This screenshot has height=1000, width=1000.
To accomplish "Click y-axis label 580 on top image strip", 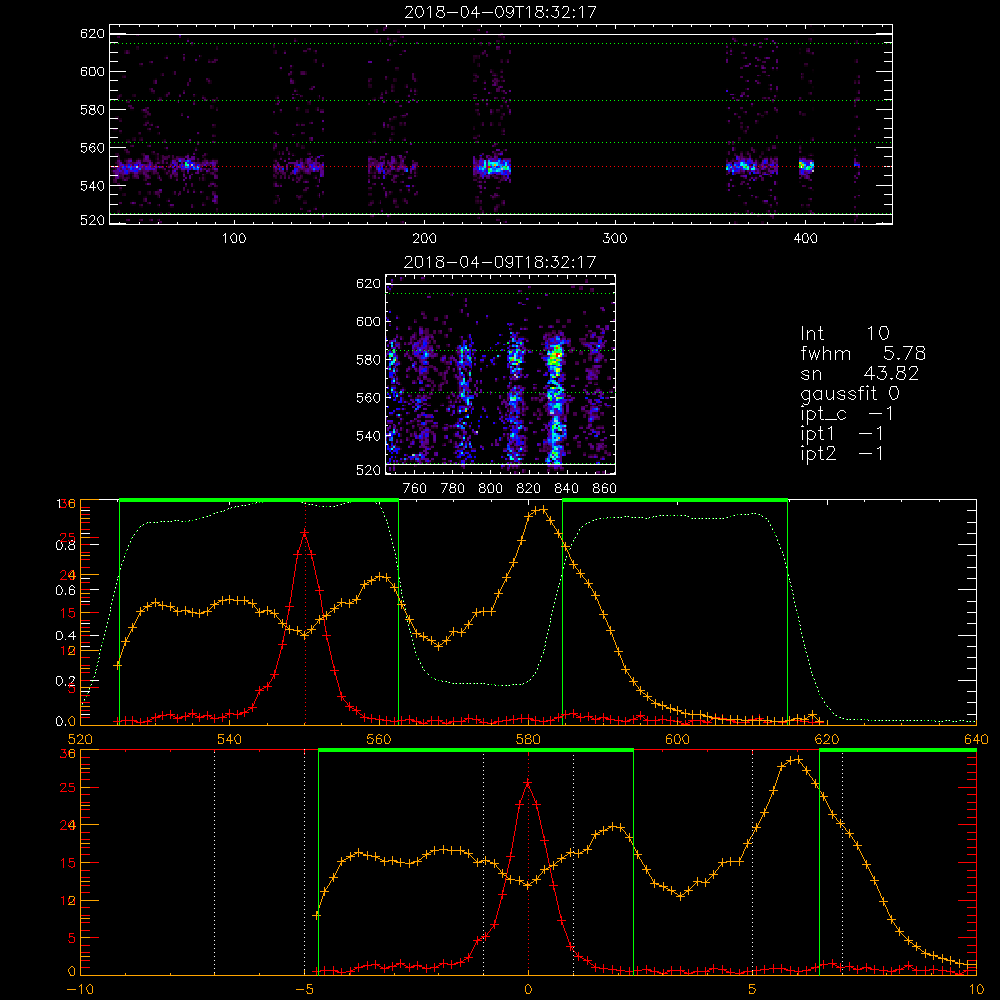I will click(92, 110).
